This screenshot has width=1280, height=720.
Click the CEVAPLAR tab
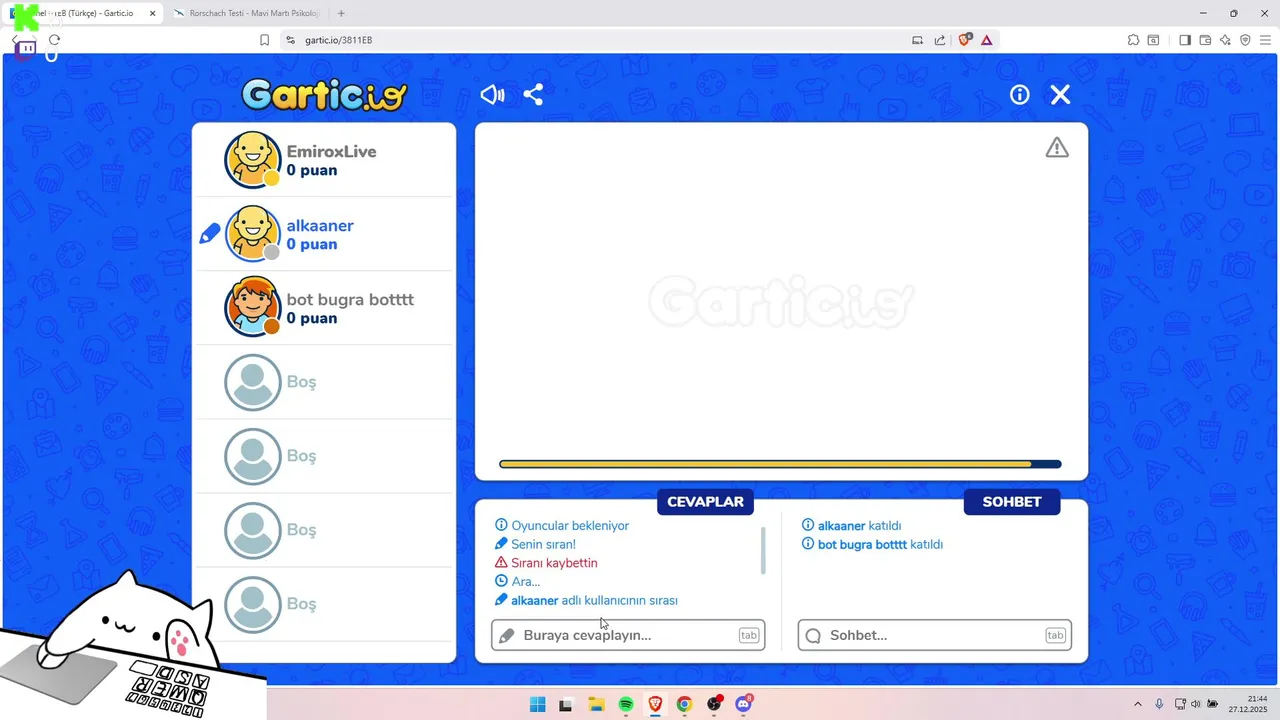pos(705,502)
